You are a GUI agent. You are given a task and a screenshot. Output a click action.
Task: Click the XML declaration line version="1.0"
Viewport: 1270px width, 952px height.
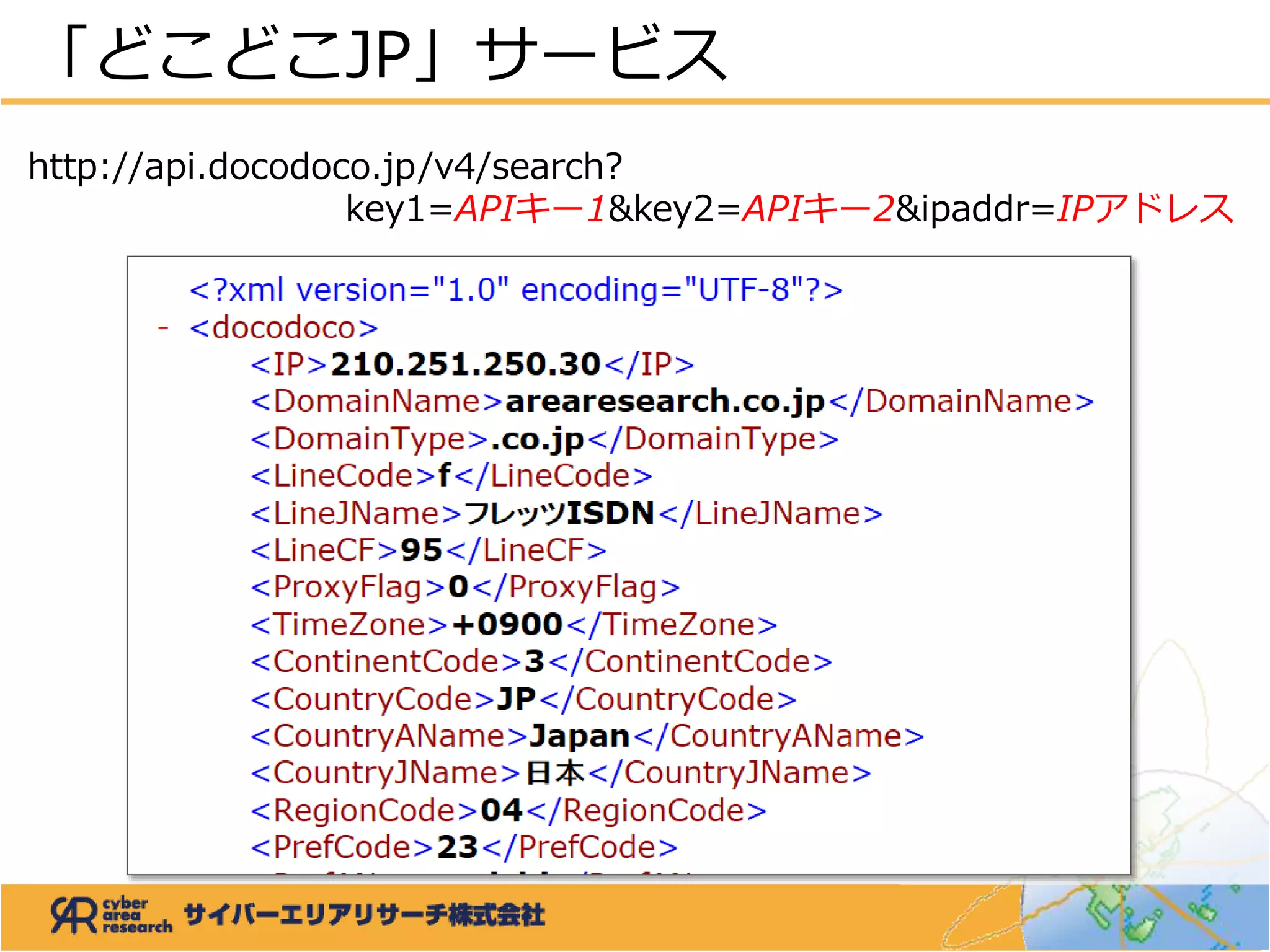pyautogui.click(x=516, y=290)
